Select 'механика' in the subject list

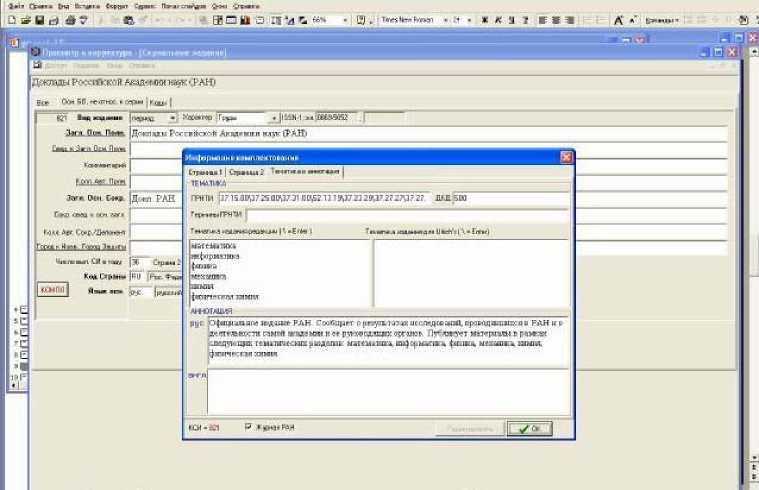[209, 276]
